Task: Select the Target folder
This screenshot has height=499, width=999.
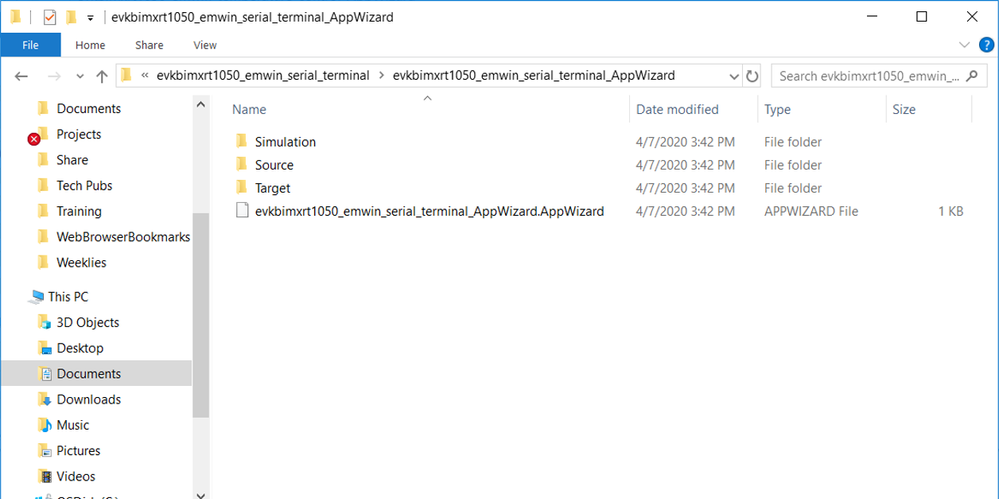Action: click(273, 188)
